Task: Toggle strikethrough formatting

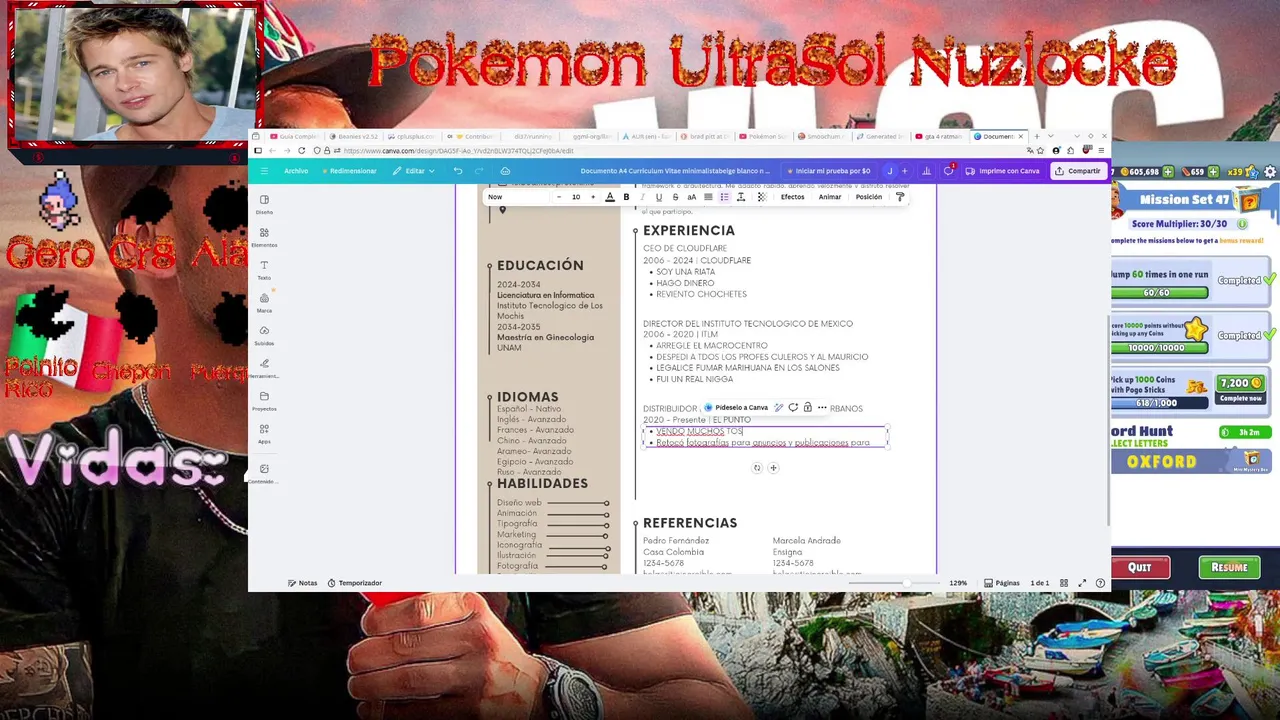Action: click(x=675, y=197)
